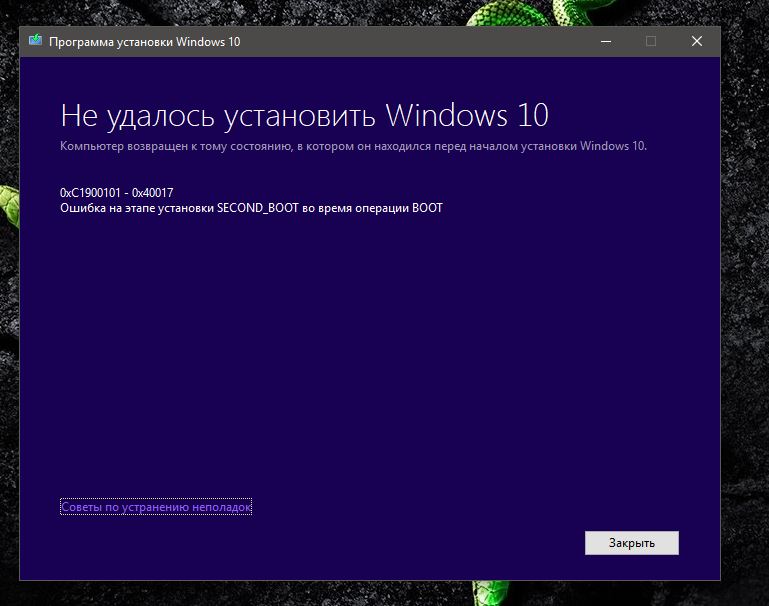Click the Windows 10 setup title bar icon
769x606 pixels.
point(35,41)
